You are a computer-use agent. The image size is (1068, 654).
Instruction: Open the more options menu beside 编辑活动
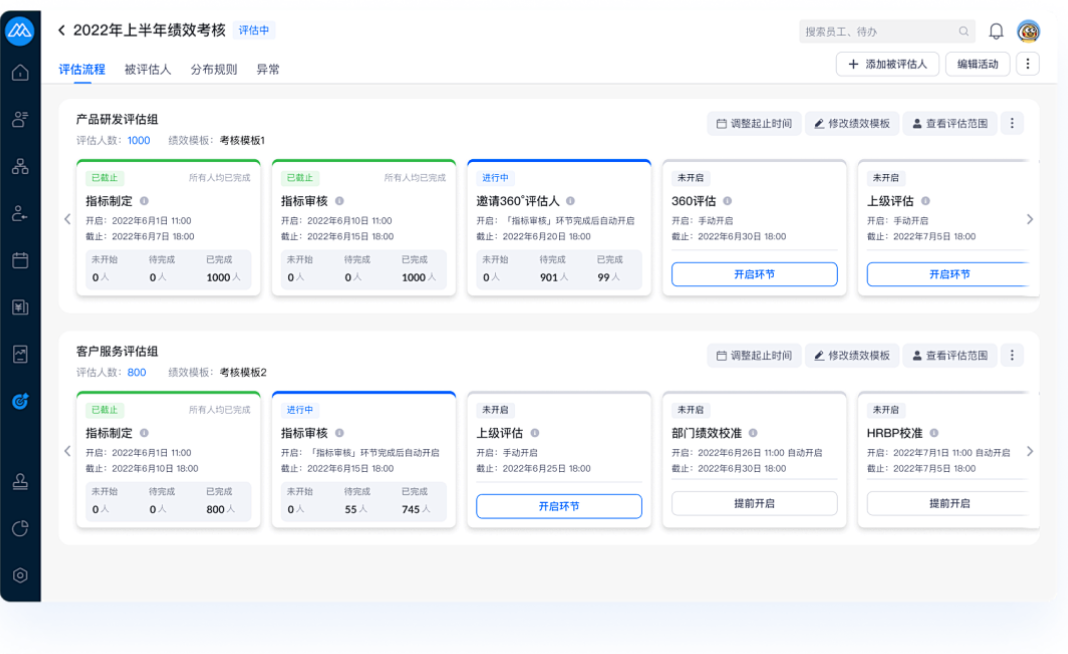(1028, 64)
